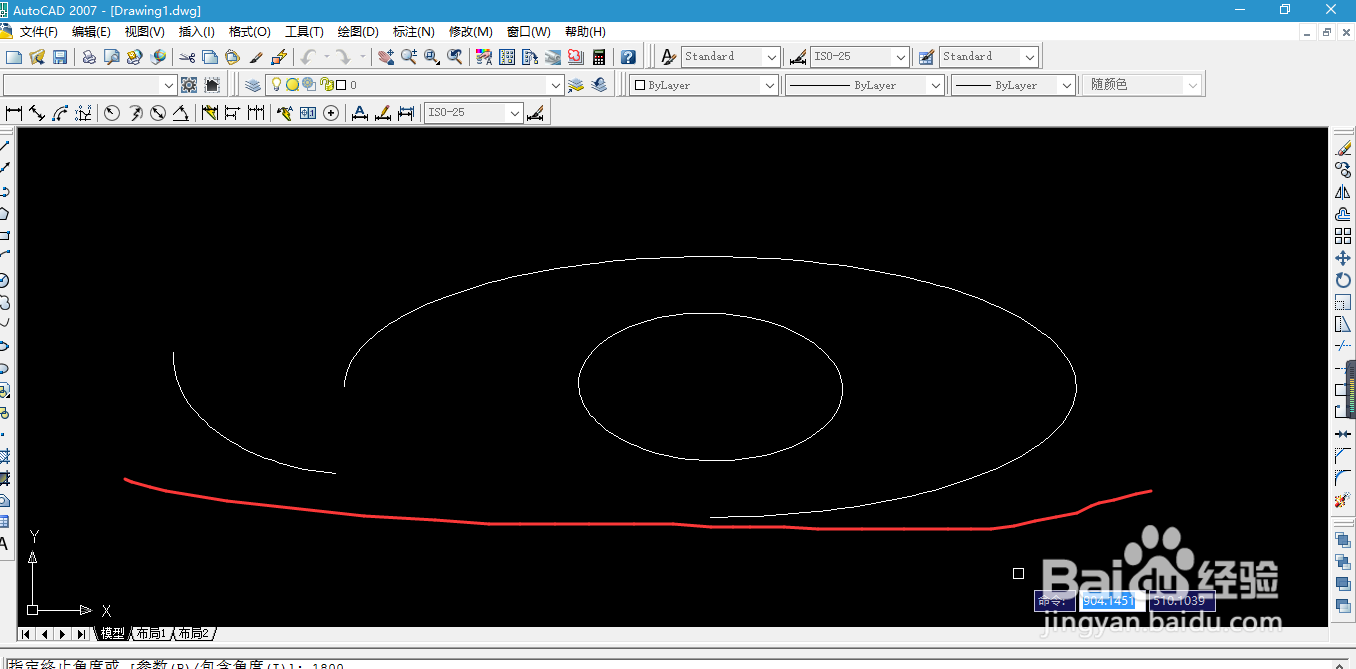
Task: Open Help via the question mark icon
Action: (628, 57)
